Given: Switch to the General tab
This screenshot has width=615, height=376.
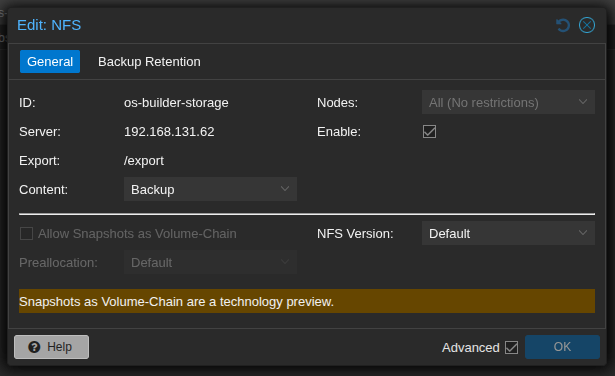Looking at the screenshot, I should click(50, 62).
